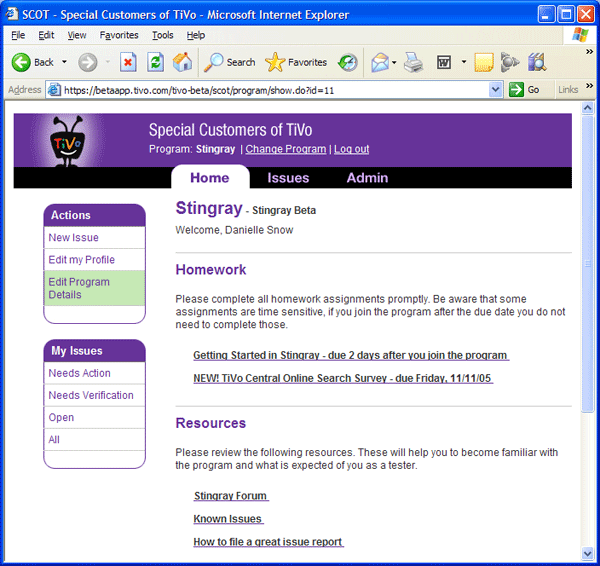This screenshot has width=600, height=566.
Task: Show Needs Verification issues
Action: 95,395
